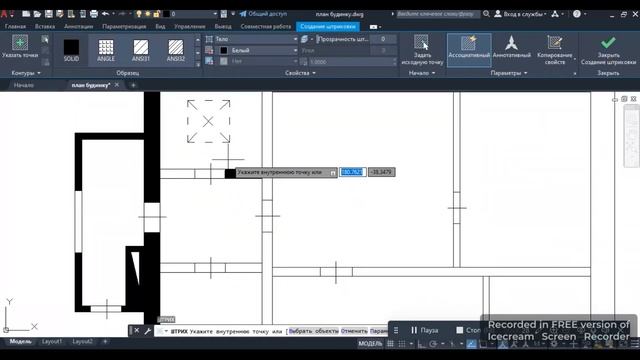Switch to the Аннотации ribbon tab

(x=78, y=27)
